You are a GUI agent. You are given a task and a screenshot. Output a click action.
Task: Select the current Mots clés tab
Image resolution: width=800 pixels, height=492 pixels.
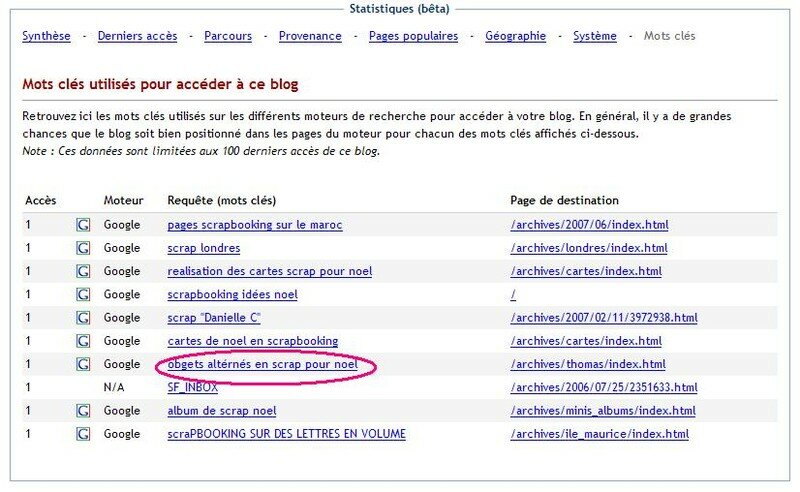pos(669,36)
